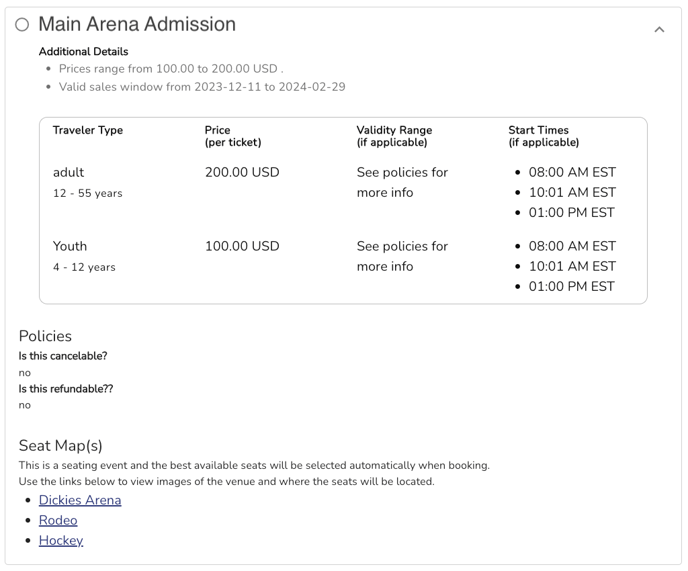Open the Rodeo seat map link

[58, 520]
